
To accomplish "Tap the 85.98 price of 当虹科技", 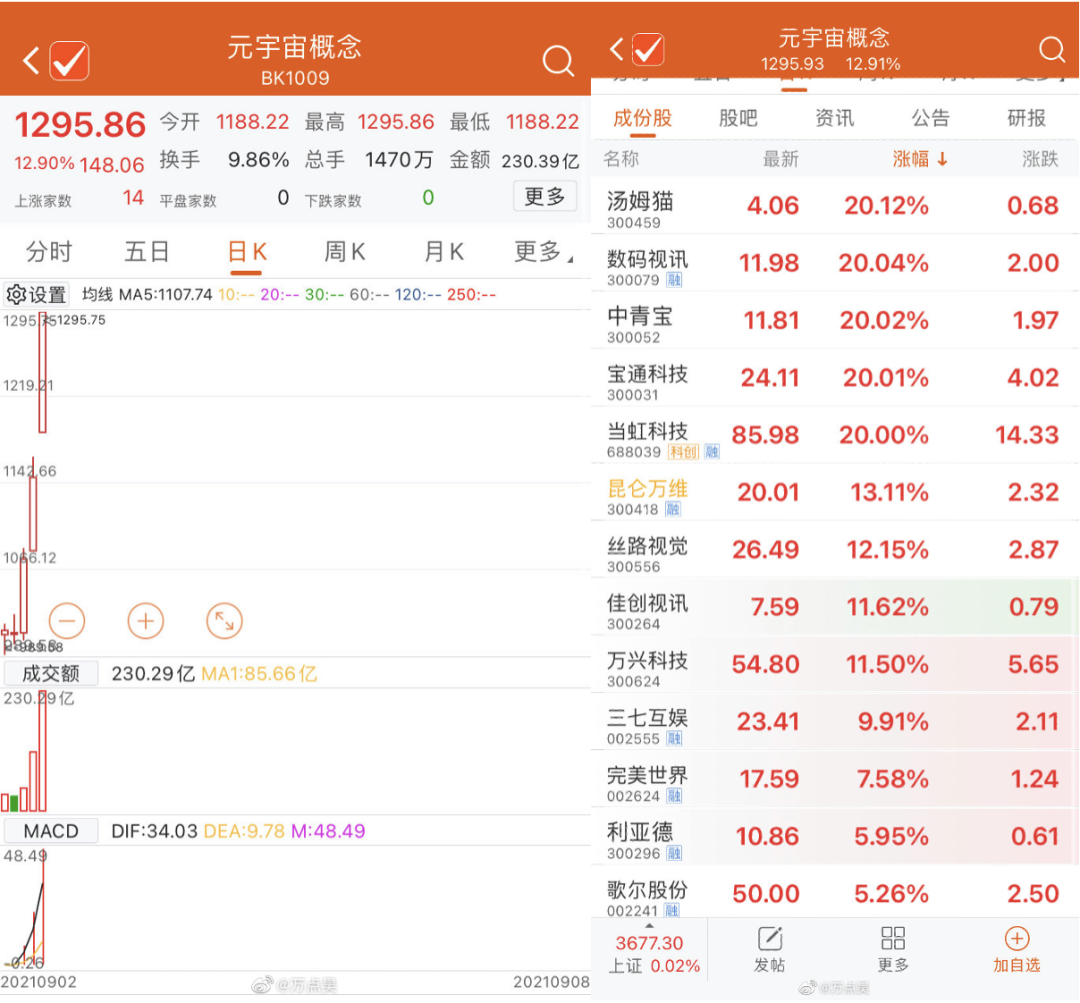I will pyautogui.click(x=765, y=435).
